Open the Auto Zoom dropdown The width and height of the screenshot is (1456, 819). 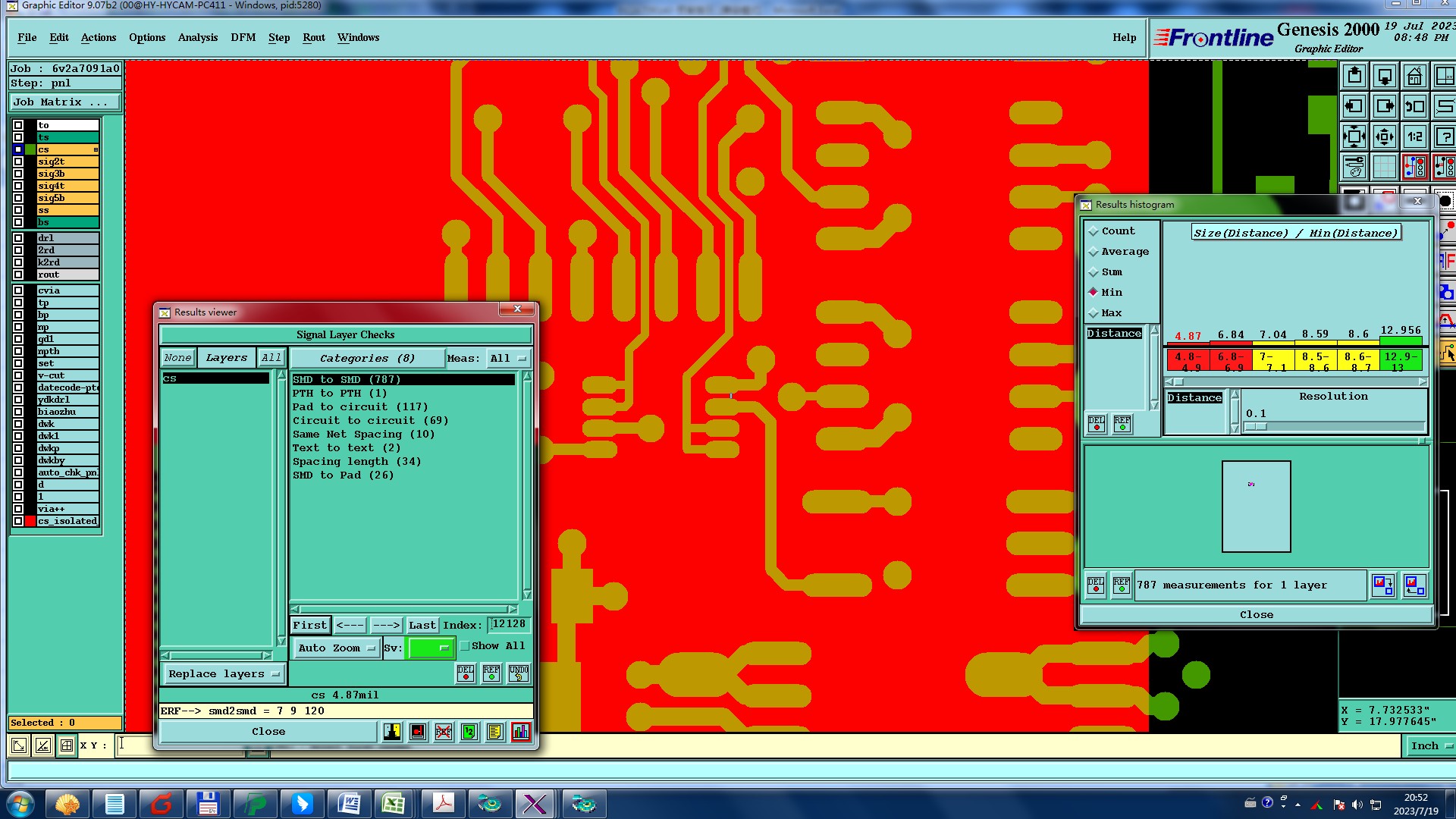point(336,648)
